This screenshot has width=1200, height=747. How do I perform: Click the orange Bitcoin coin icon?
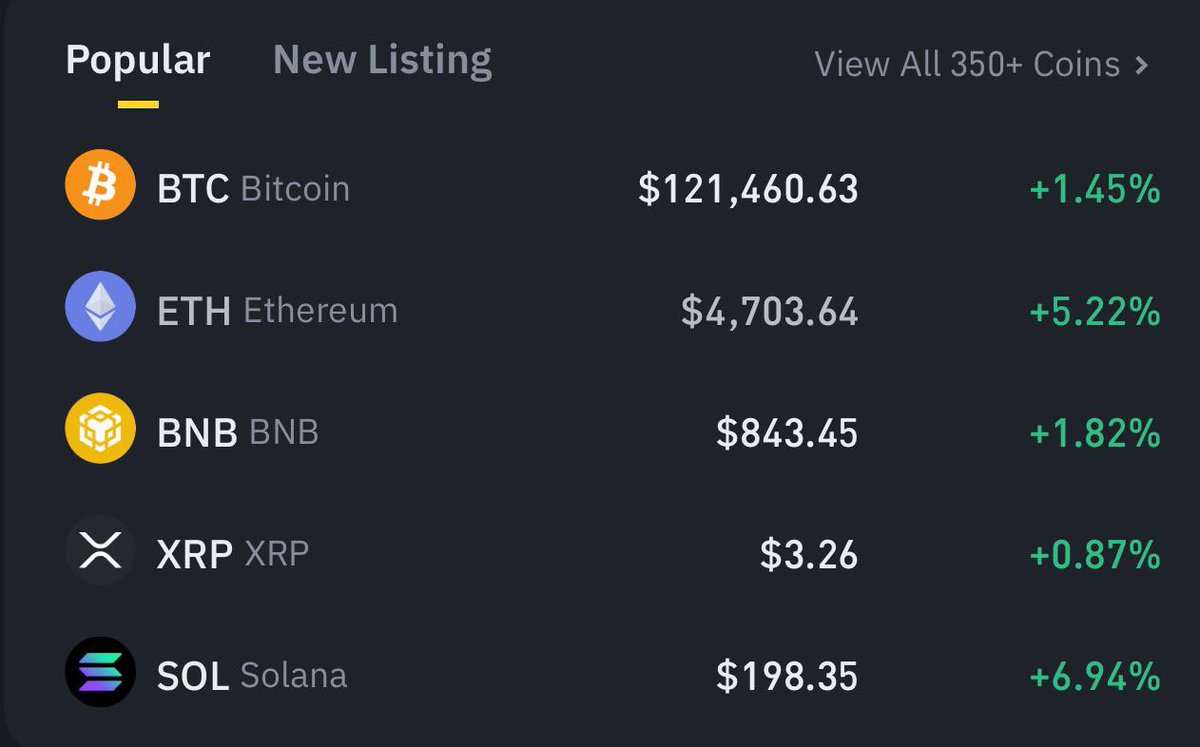click(x=100, y=185)
